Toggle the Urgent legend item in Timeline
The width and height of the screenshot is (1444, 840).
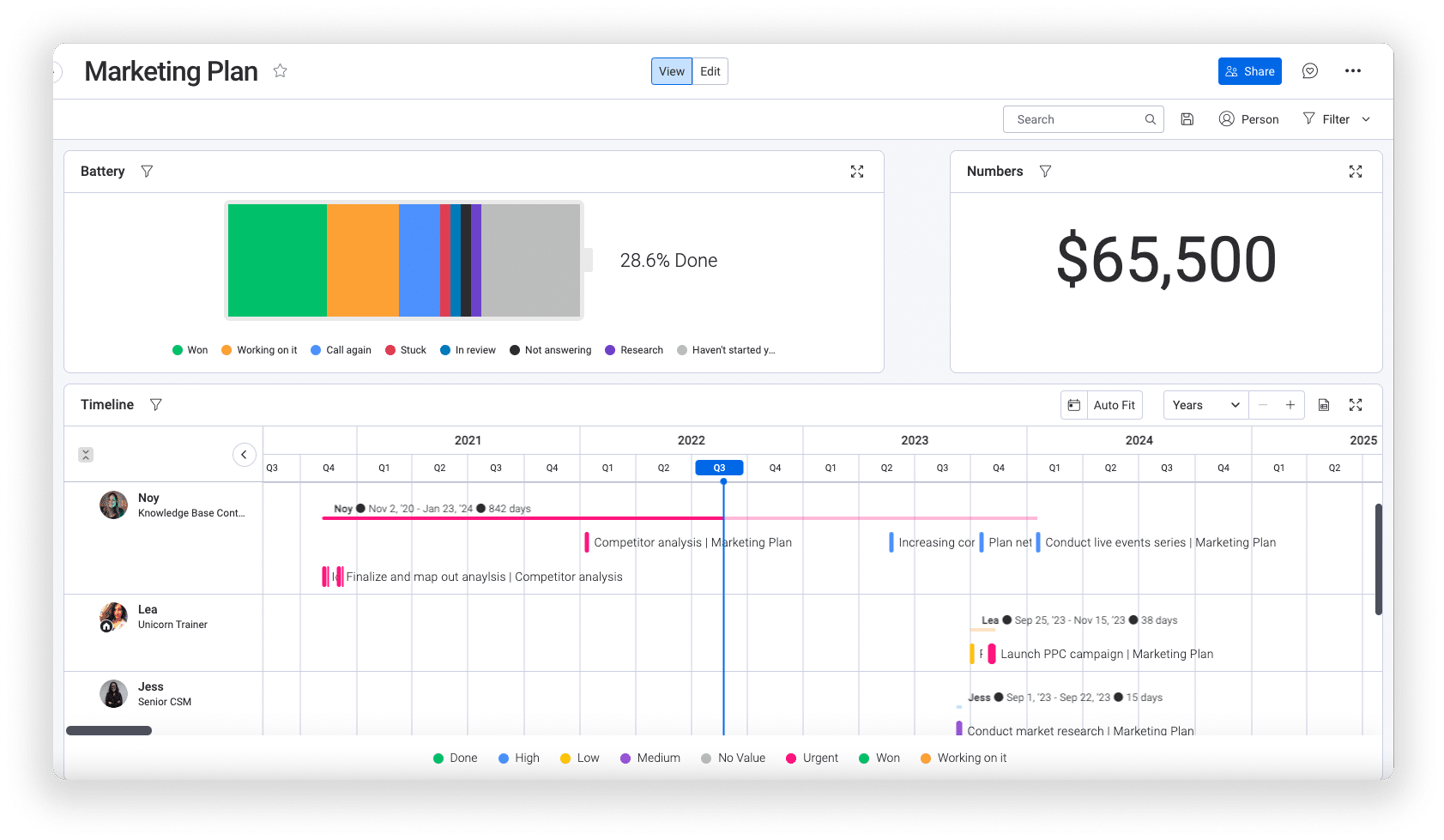812,758
